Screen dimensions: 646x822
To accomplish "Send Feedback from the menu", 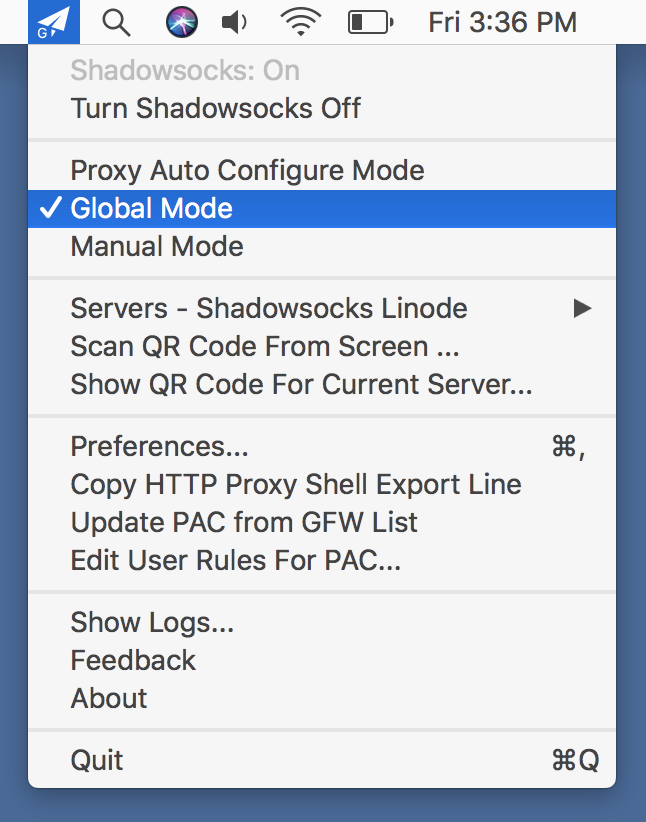I will 132,660.
